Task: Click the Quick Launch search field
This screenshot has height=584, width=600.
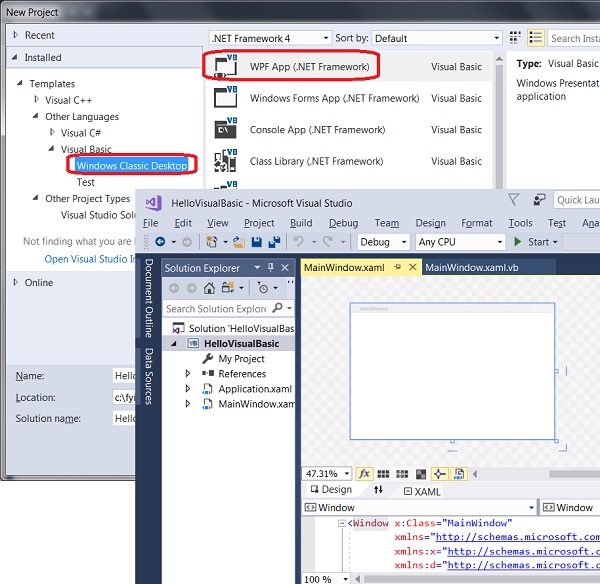Action: pyautogui.click(x=576, y=200)
